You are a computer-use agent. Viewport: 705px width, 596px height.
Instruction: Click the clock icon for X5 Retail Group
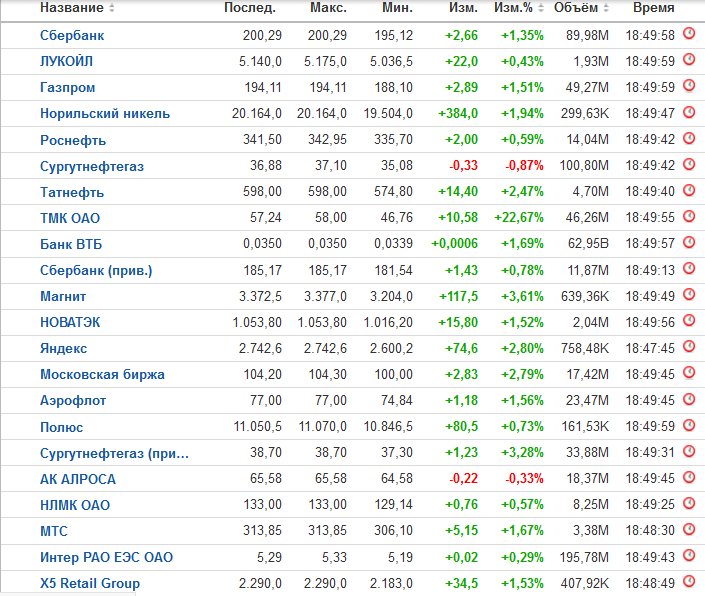click(x=689, y=581)
